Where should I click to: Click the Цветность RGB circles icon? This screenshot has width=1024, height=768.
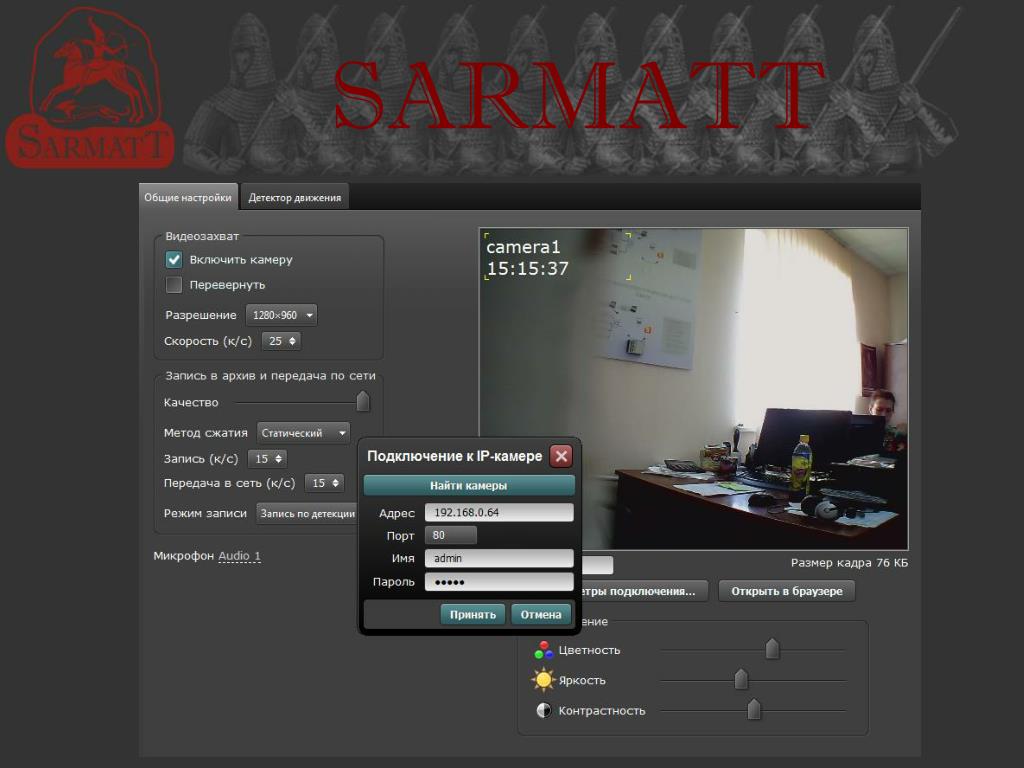tap(543, 650)
